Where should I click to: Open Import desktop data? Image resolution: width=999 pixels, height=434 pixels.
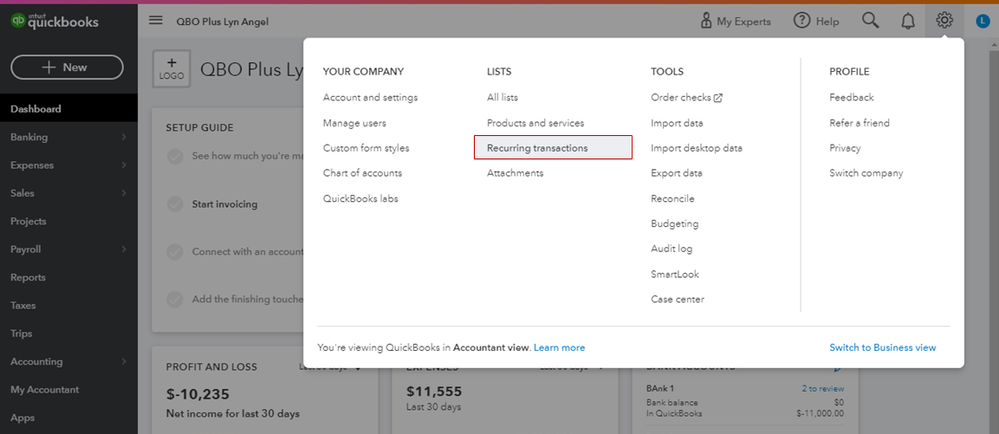[x=696, y=148]
